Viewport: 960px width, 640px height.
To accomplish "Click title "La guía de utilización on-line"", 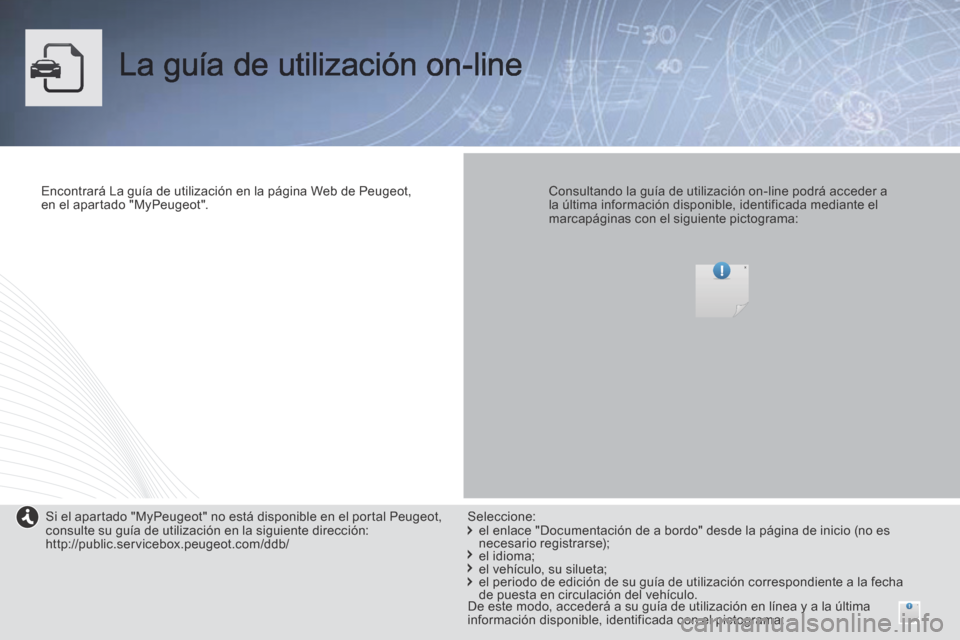I will coord(321,66).
